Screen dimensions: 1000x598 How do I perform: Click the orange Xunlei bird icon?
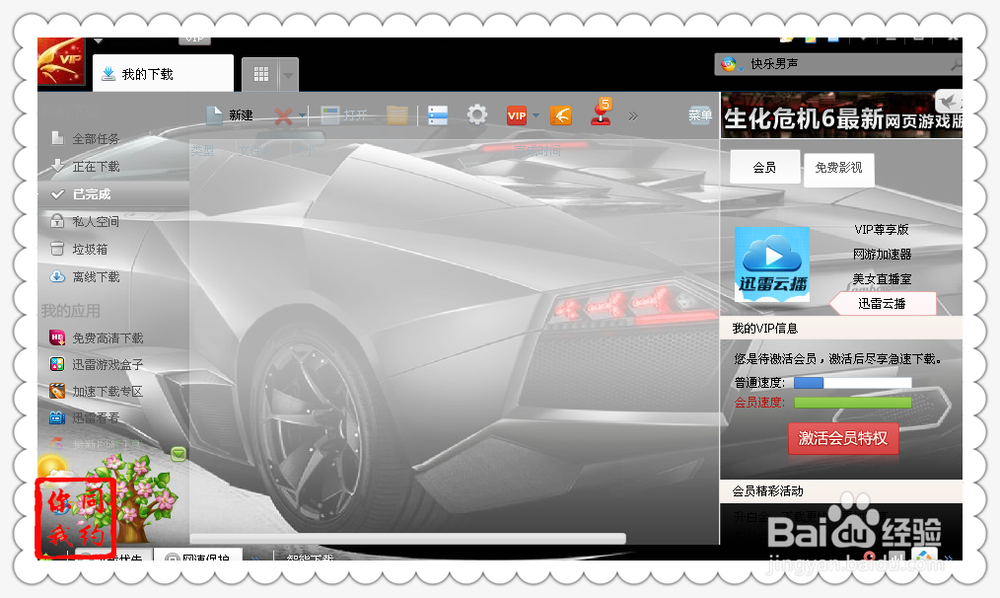click(x=561, y=116)
